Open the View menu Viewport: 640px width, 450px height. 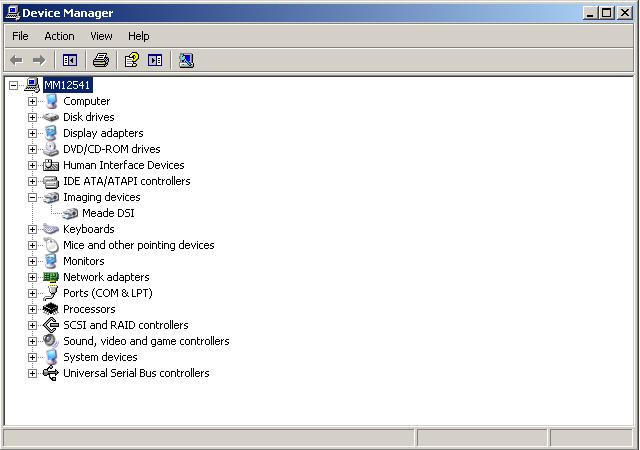coord(101,36)
